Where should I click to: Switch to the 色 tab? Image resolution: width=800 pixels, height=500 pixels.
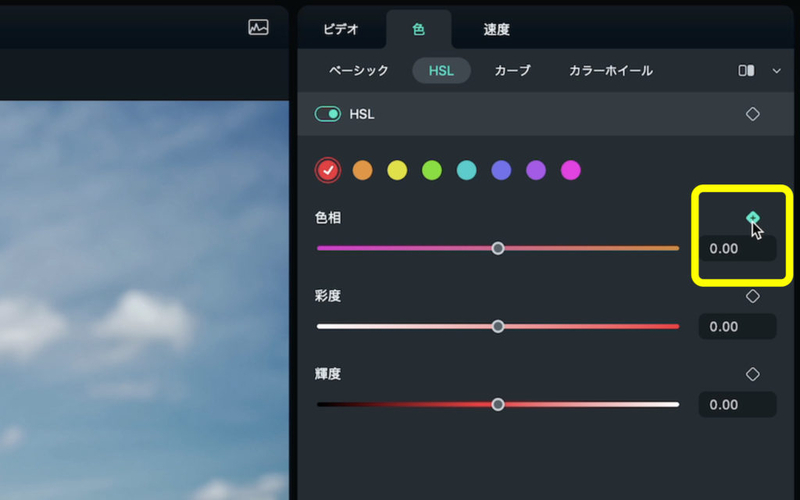[418, 29]
